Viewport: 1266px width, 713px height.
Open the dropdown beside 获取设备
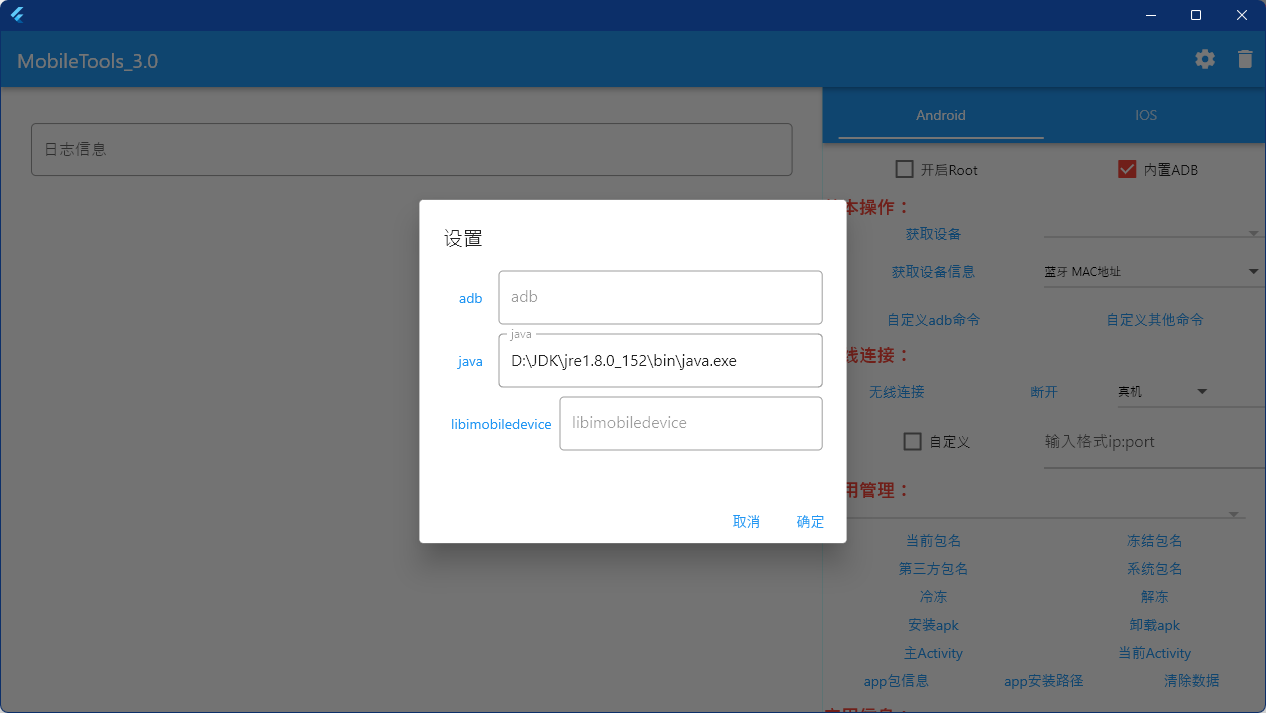pyautogui.click(x=1154, y=233)
